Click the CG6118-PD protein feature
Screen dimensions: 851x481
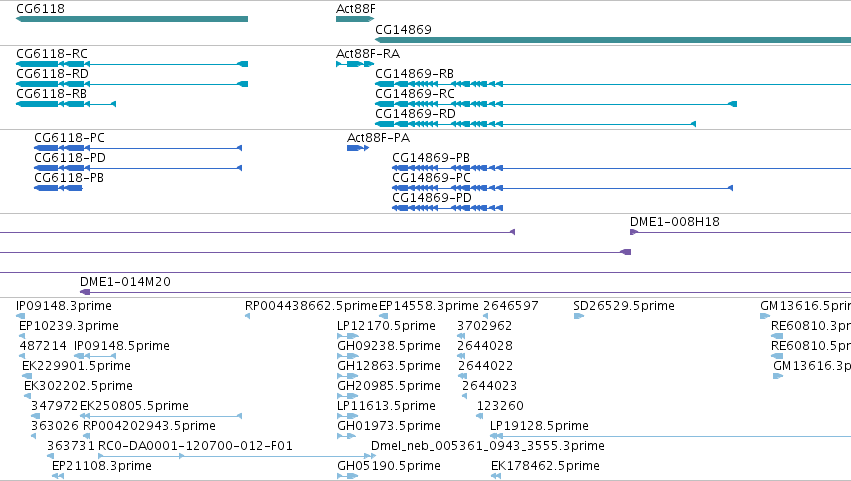click(x=138, y=168)
